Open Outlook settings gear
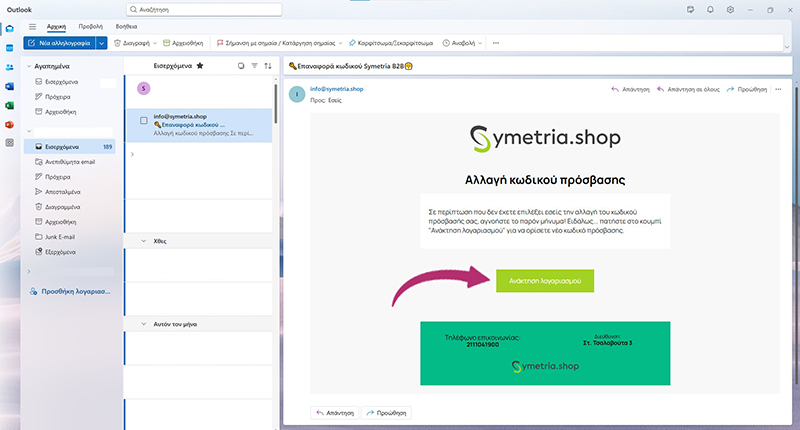 731,9
